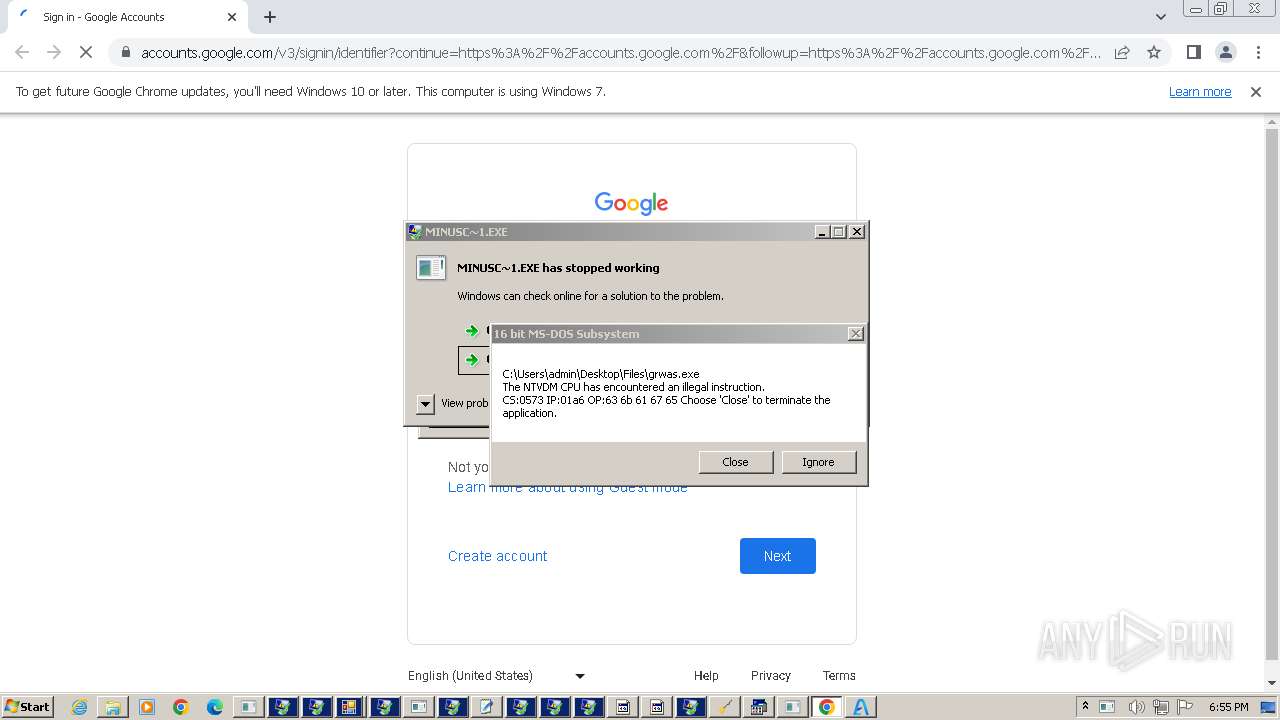Click the first green arrow option in crash dialog
Viewport: 1280px width, 720px height.
(x=472, y=331)
